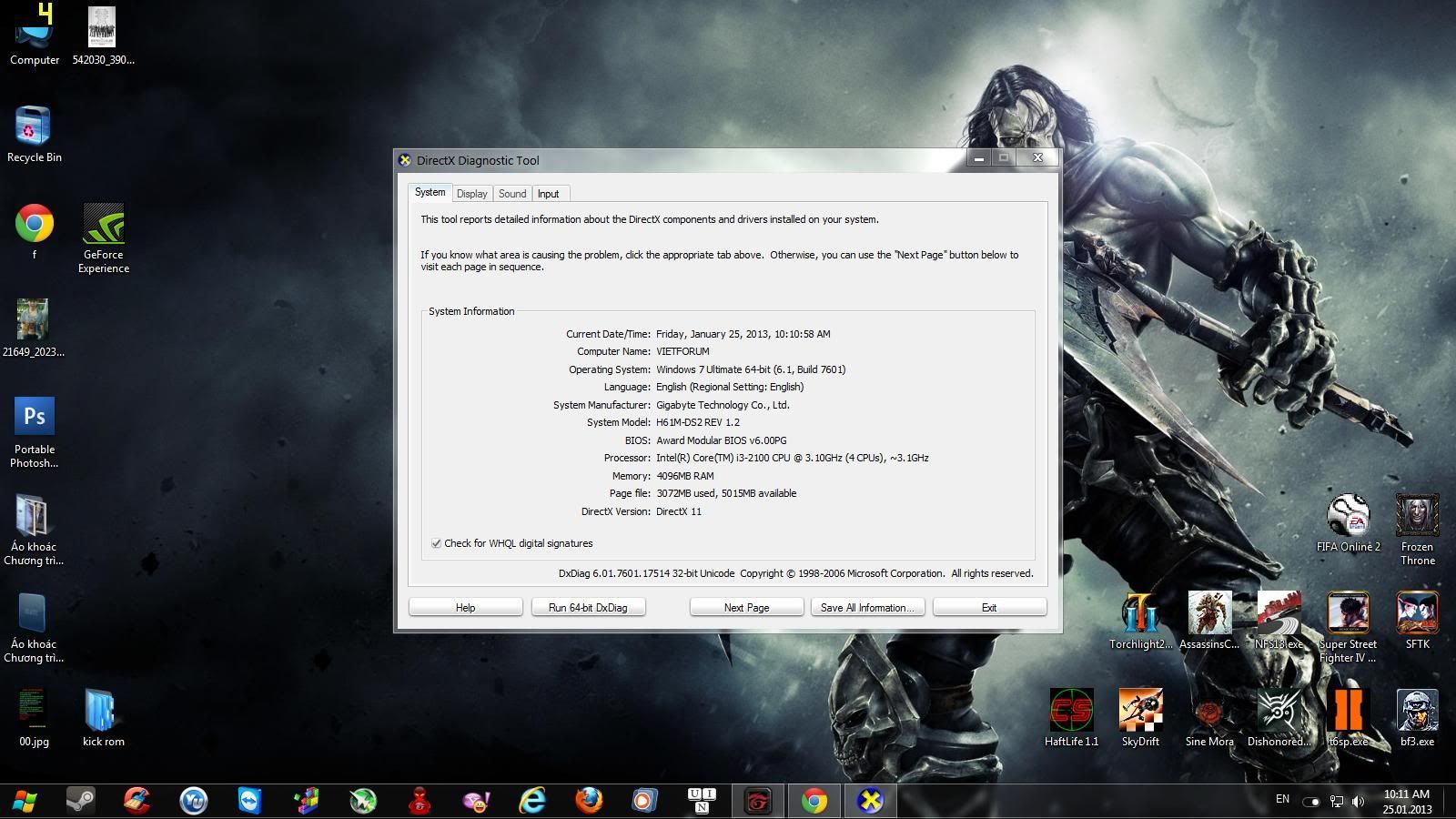Click the EN language indicator
1456x819 pixels.
coord(1282,799)
